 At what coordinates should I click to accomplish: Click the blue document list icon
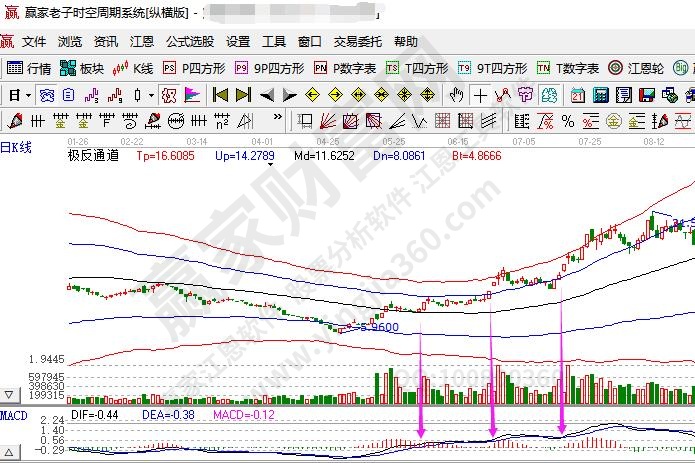68,95
